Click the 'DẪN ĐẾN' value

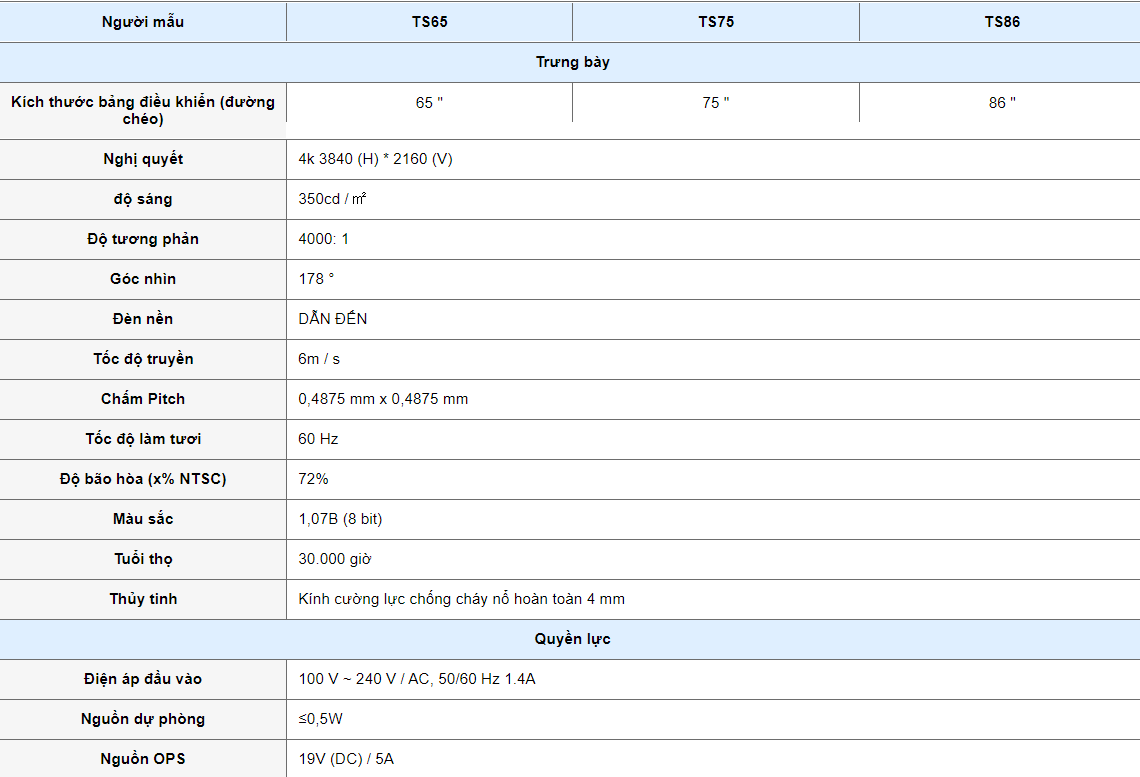point(333,318)
